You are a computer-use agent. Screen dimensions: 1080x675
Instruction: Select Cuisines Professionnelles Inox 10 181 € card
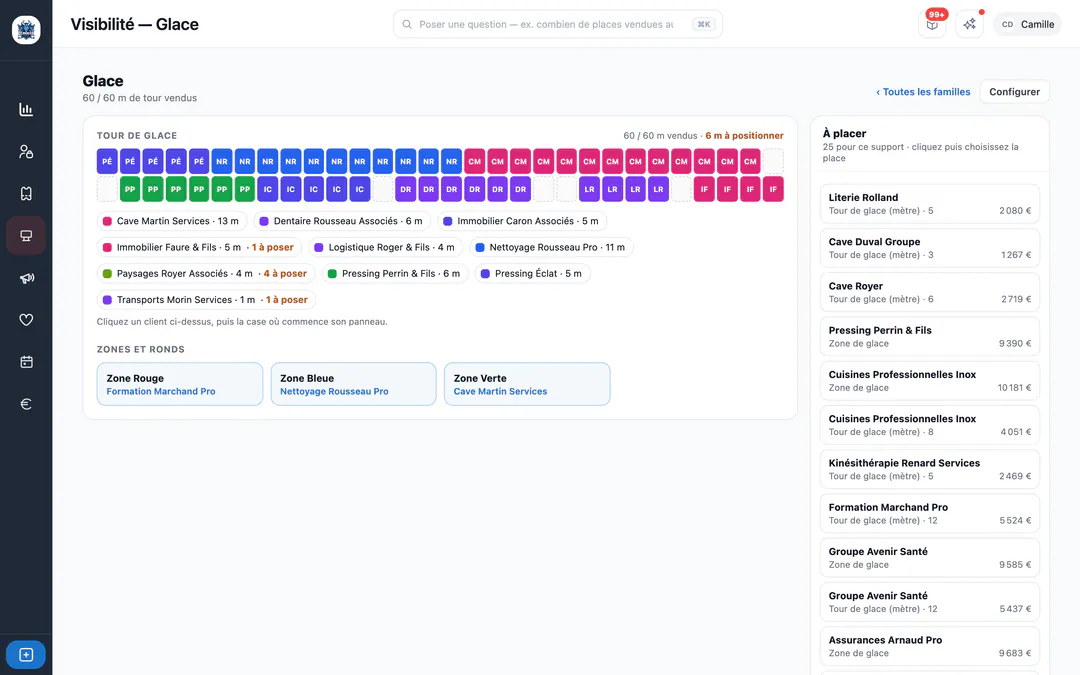(929, 381)
